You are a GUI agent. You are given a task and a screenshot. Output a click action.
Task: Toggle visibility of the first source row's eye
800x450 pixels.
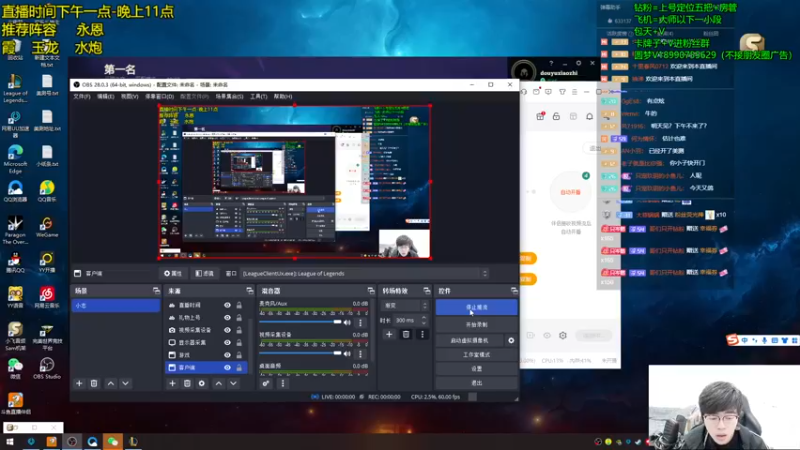pos(227,305)
